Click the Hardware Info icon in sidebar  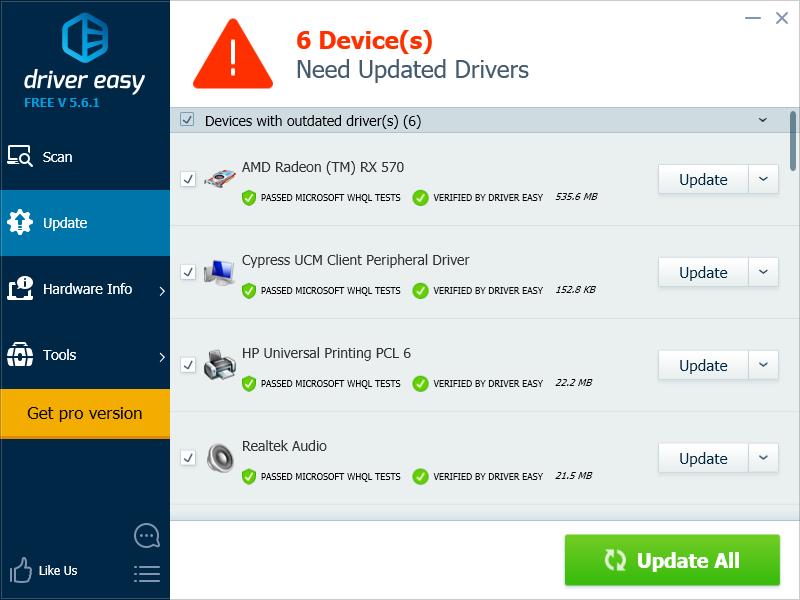coord(20,288)
